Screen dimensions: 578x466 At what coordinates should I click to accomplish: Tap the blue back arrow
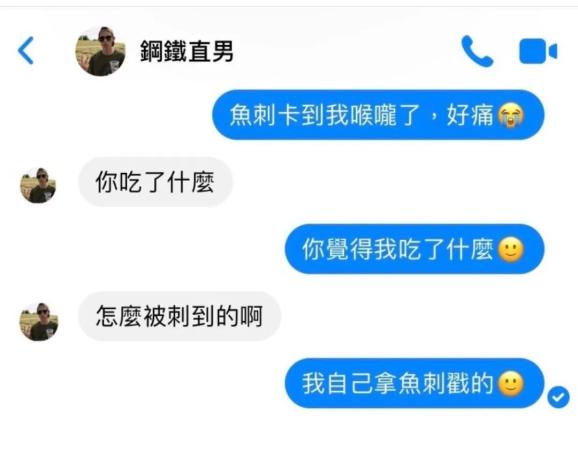[26, 51]
